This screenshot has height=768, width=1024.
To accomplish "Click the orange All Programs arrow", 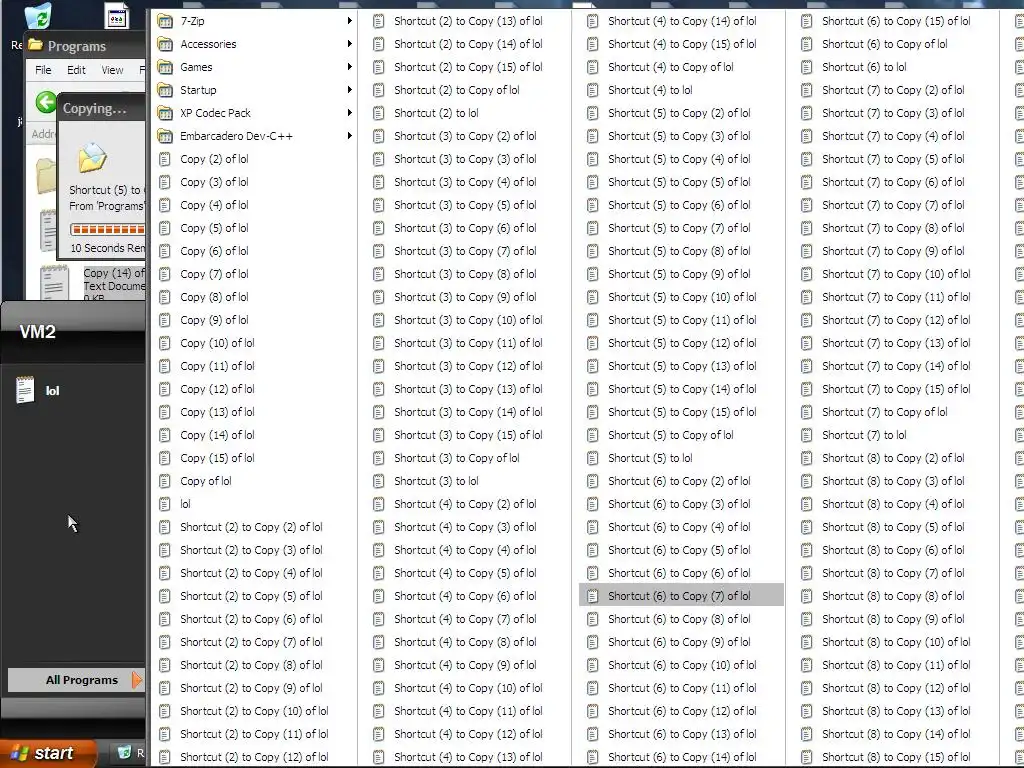I will (136, 680).
